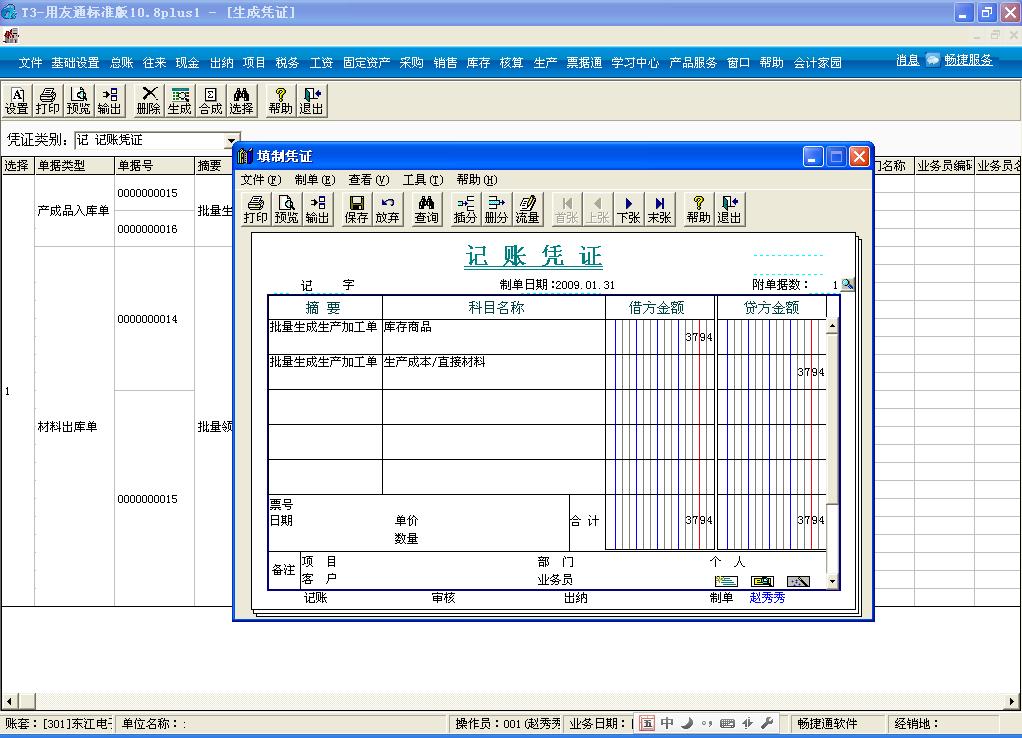This screenshot has width=1022, height=738.
Task: Click the 帮助 help button in the voucher toolbar
Action: tap(696, 208)
